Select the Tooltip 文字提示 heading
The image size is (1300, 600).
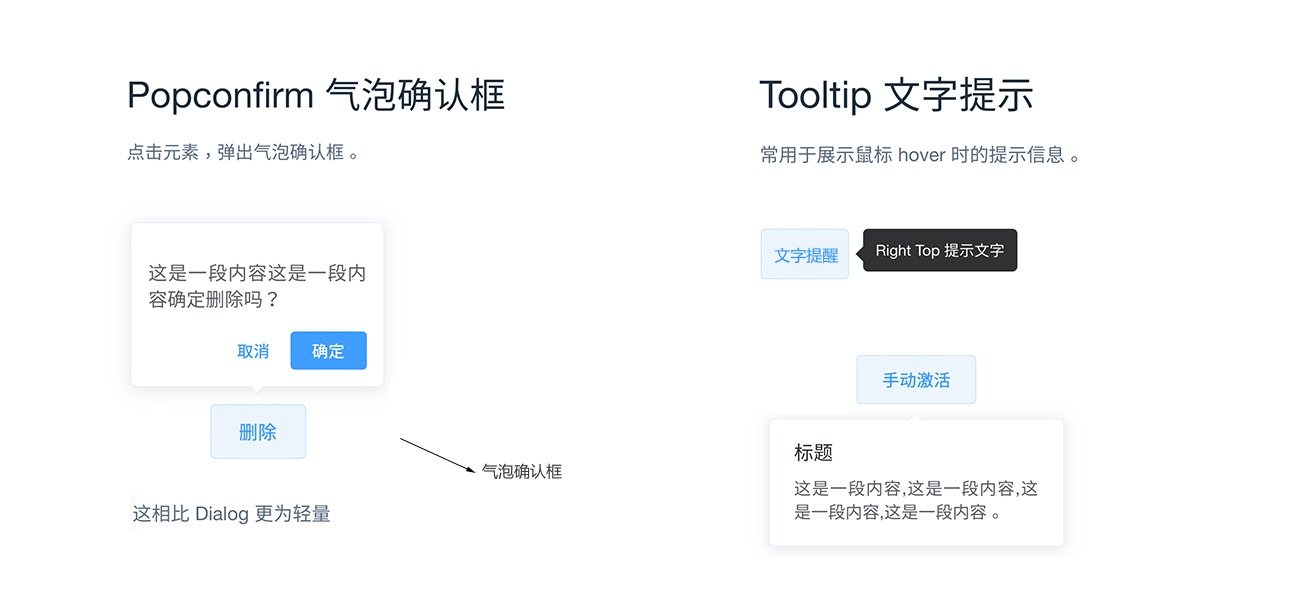[896, 96]
